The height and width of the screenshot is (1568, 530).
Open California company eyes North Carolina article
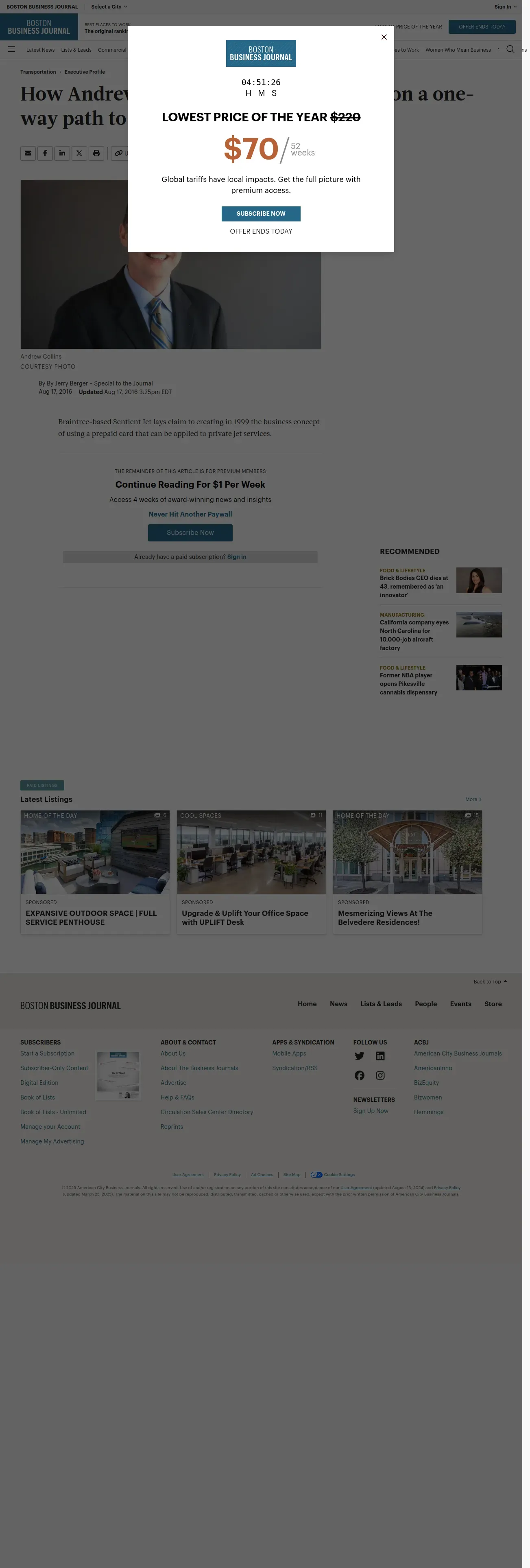point(414,635)
